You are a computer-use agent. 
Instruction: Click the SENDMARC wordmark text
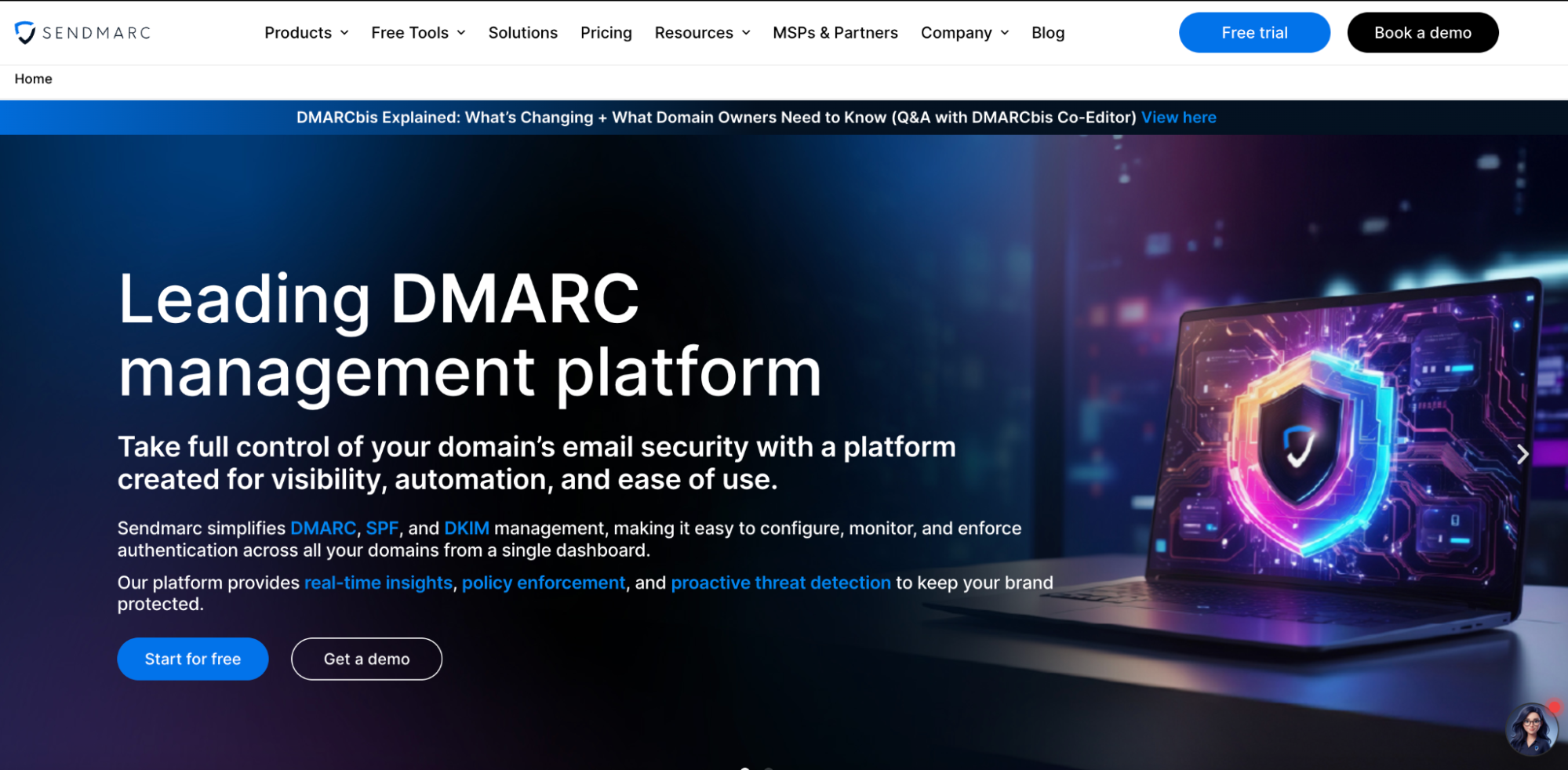(96, 33)
